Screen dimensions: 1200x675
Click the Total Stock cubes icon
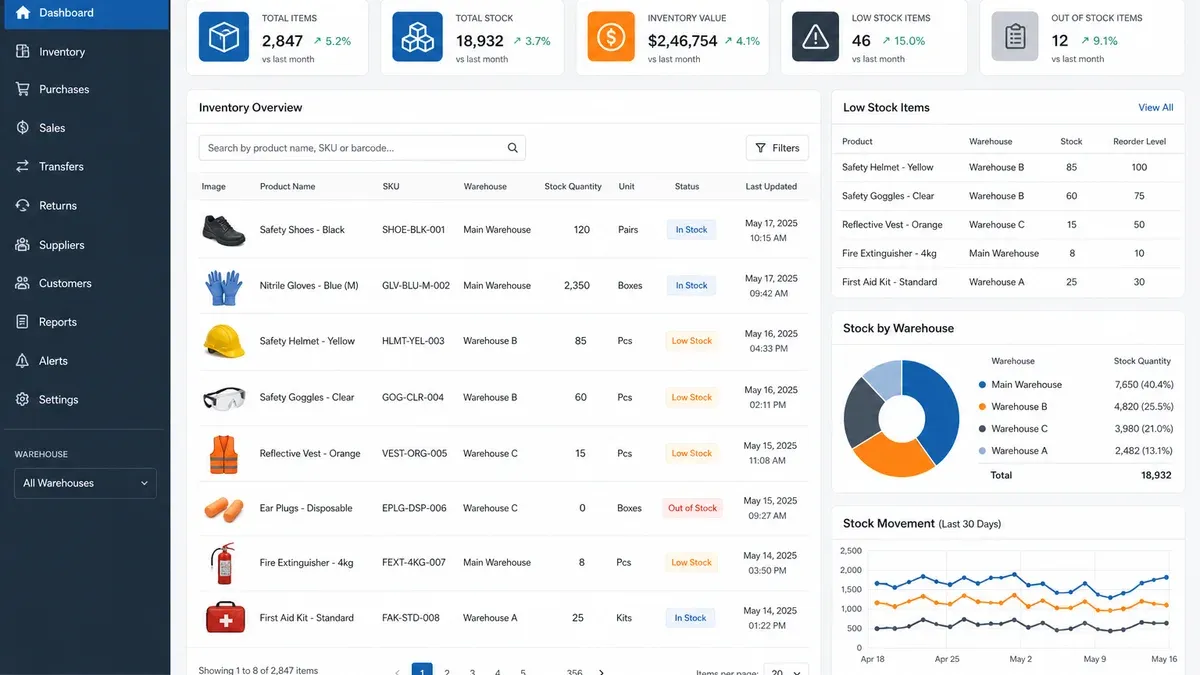point(416,37)
